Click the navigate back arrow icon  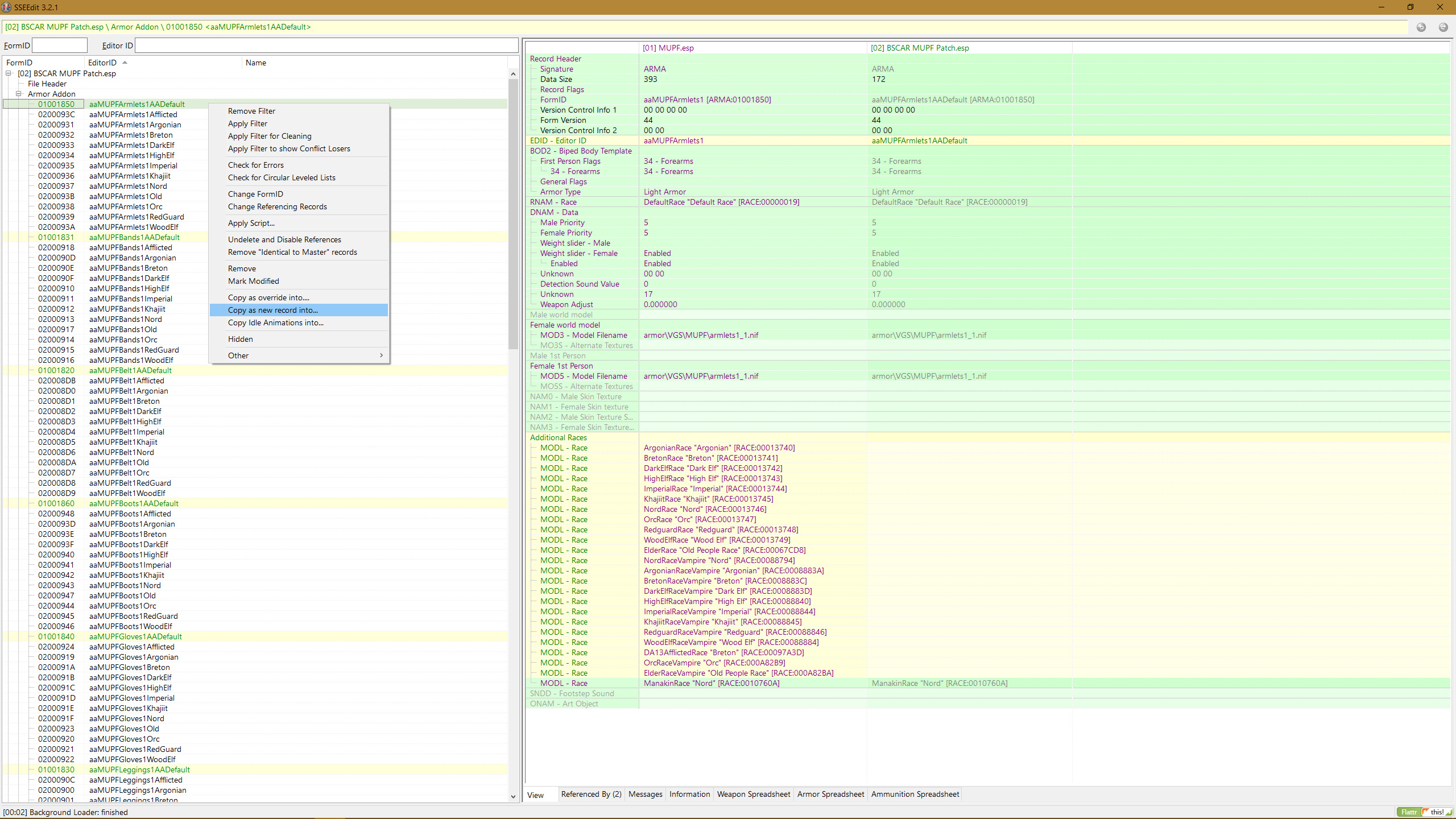tap(1421, 27)
